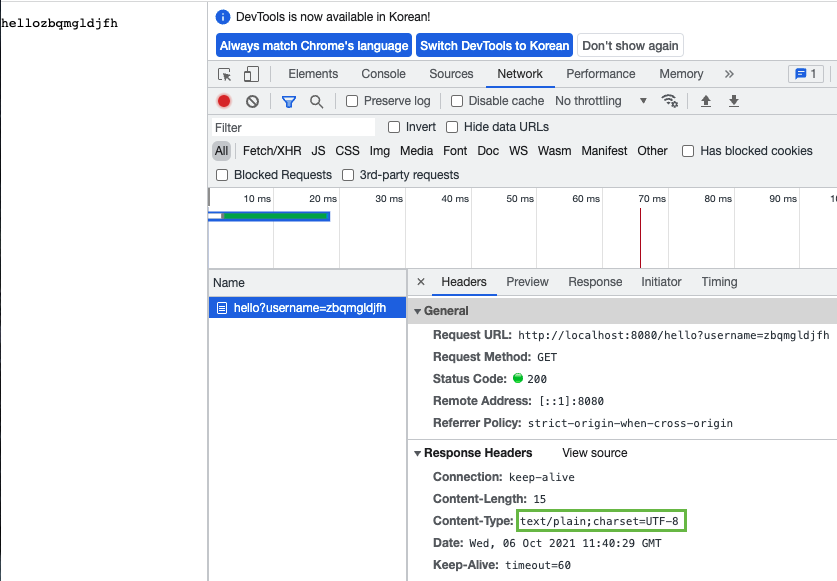Filter requests by Media type
The height and width of the screenshot is (581, 837).
pos(416,151)
